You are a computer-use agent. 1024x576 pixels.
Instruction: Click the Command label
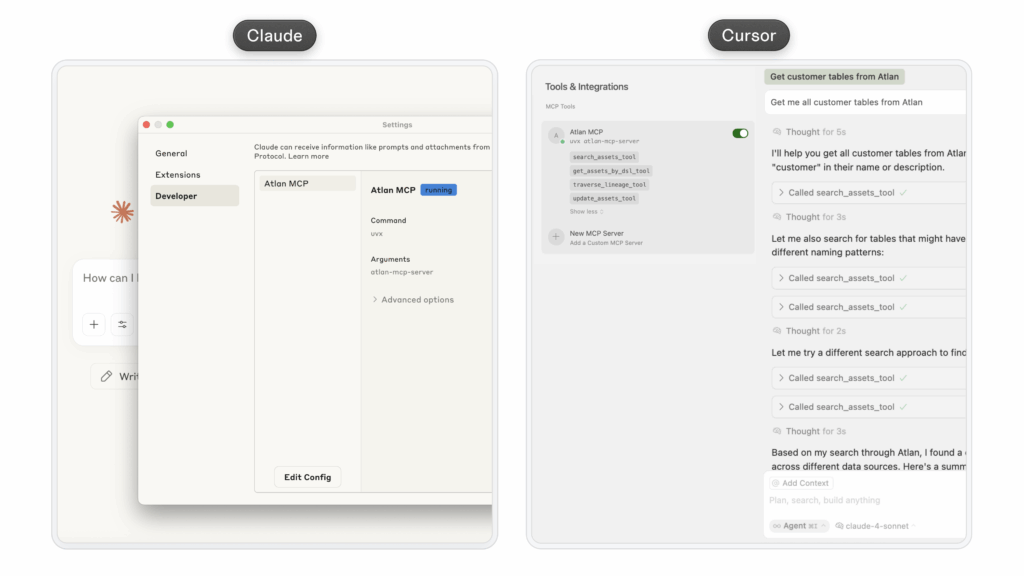click(388, 221)
